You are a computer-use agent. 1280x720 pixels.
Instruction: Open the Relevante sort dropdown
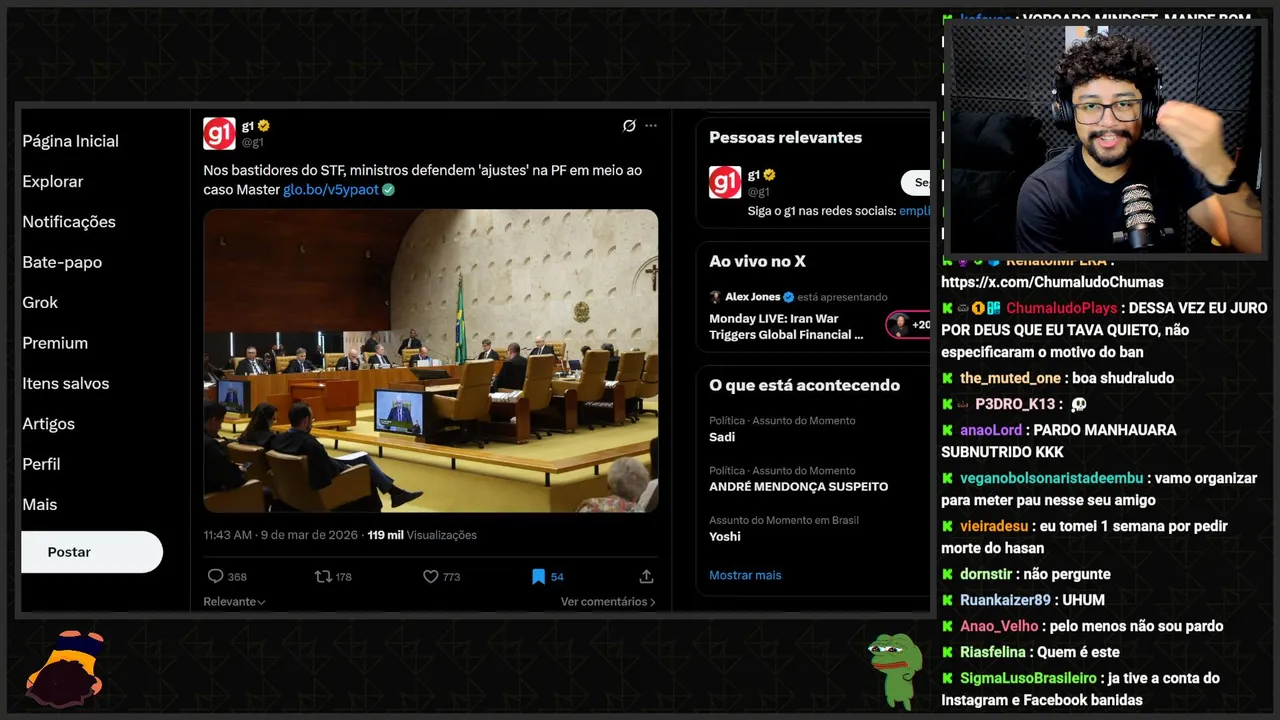[234, 602]
